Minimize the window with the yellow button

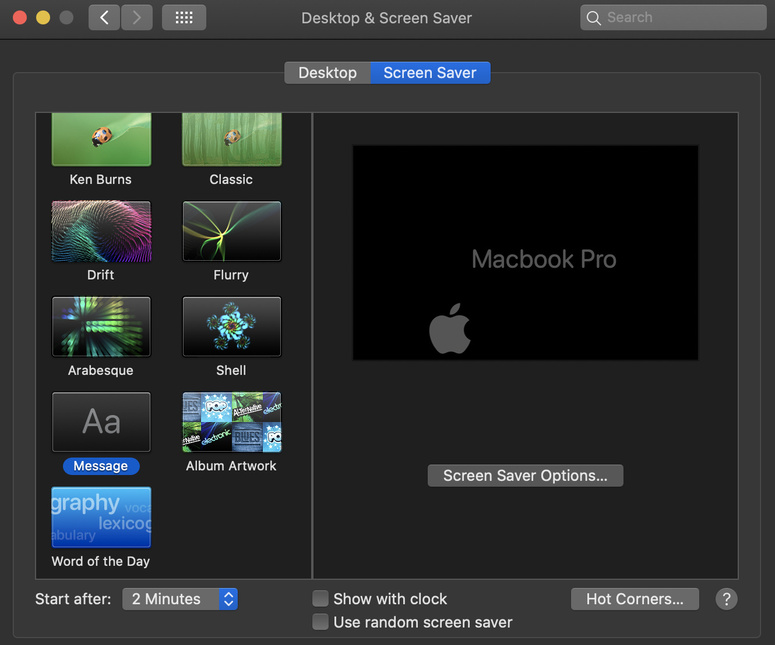[x=43, y=18]
